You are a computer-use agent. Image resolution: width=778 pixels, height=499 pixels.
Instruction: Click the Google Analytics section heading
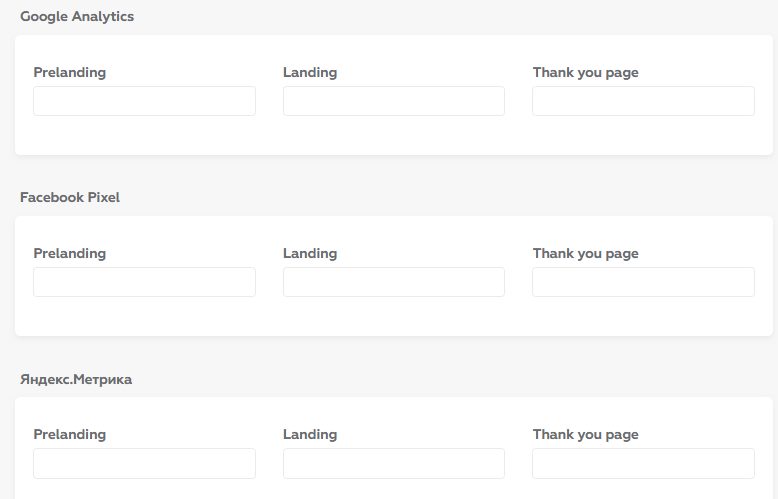pos(77,17)
